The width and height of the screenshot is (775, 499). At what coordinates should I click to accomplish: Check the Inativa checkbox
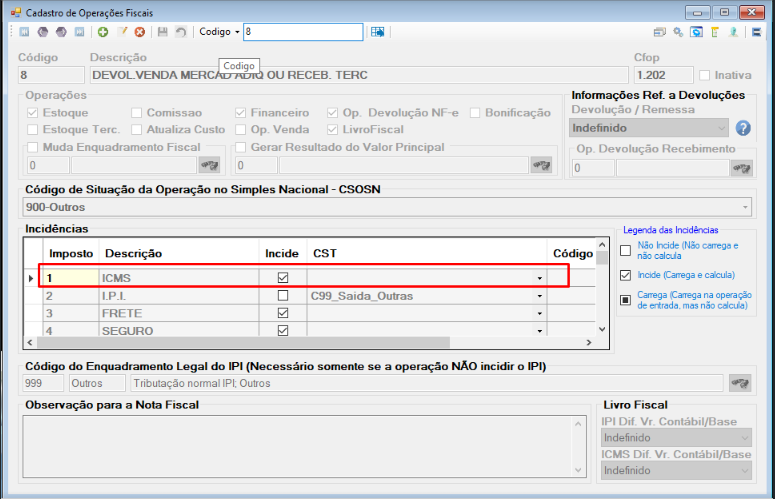[705, 75]
